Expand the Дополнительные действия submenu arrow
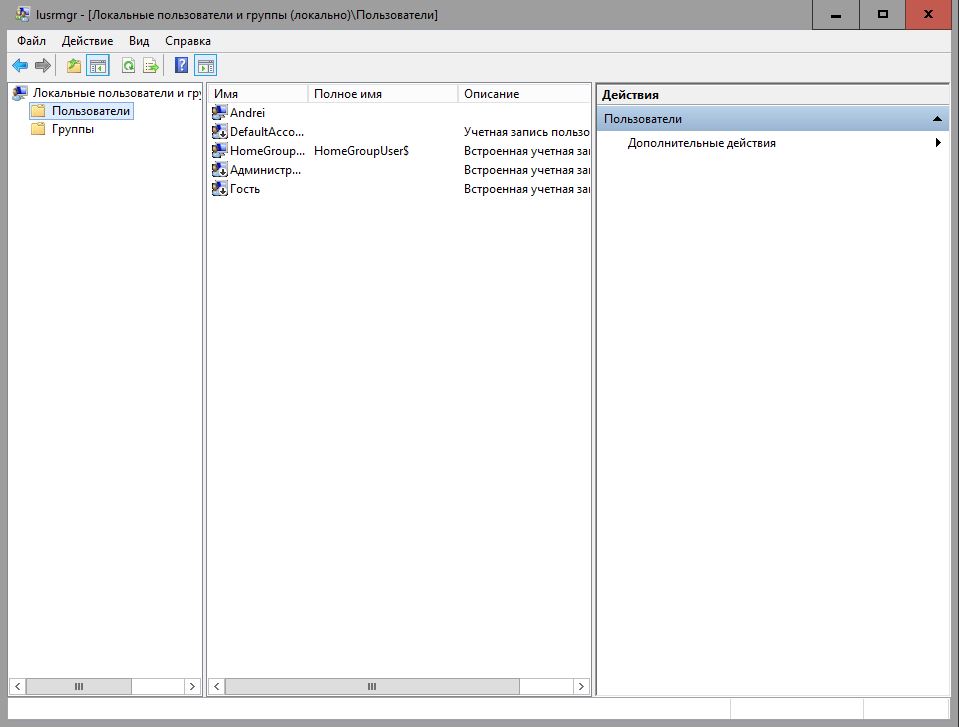 pos(938,142)
